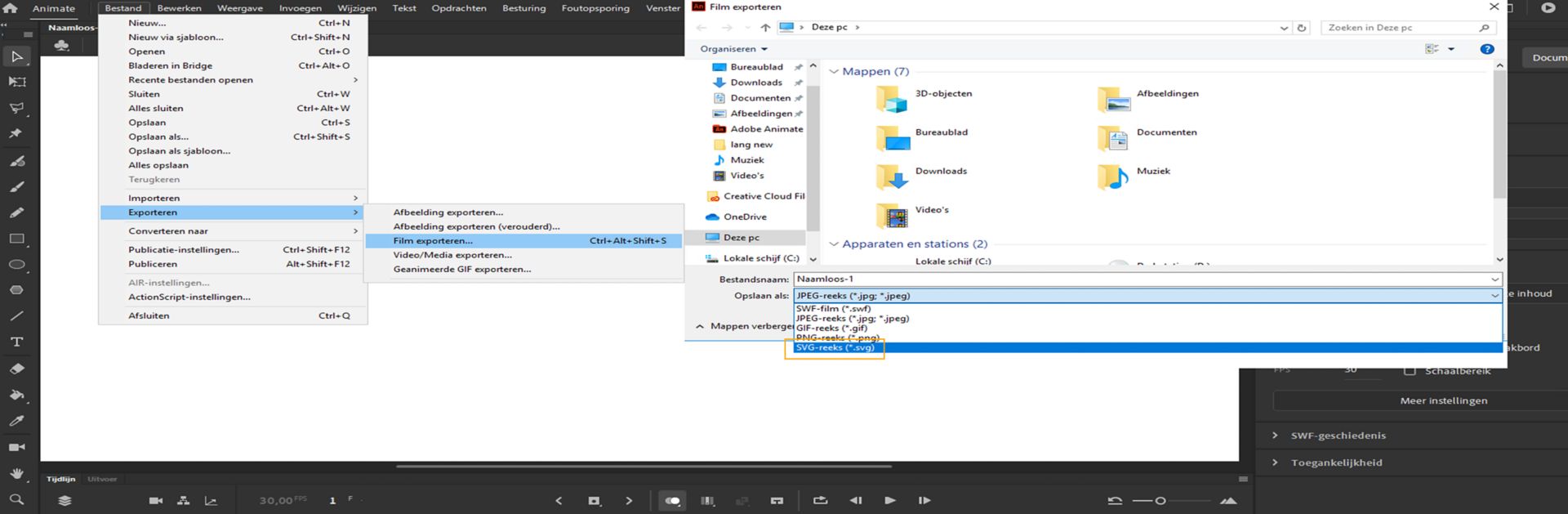Select the Pencil tool

pyautogui.click(x=16, y=212)
